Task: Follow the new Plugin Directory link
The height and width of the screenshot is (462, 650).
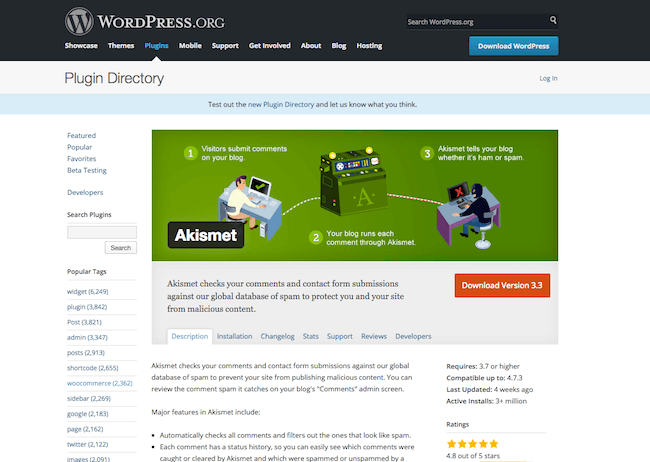Action: click(x=281, y=105)
